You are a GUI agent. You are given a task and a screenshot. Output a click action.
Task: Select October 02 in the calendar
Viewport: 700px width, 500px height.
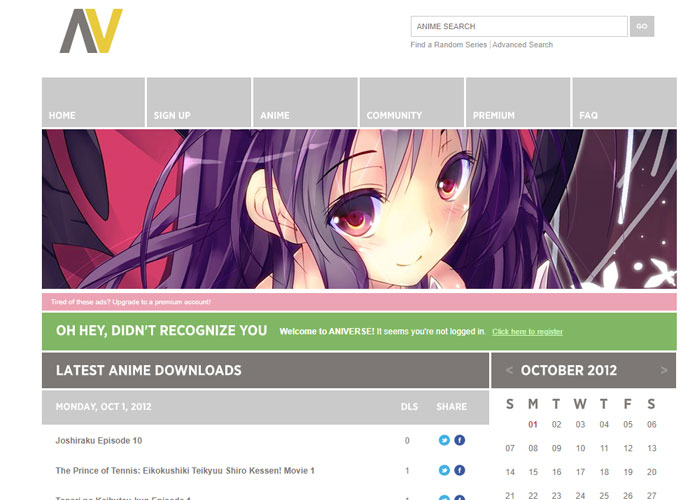[x=556, y=425]
